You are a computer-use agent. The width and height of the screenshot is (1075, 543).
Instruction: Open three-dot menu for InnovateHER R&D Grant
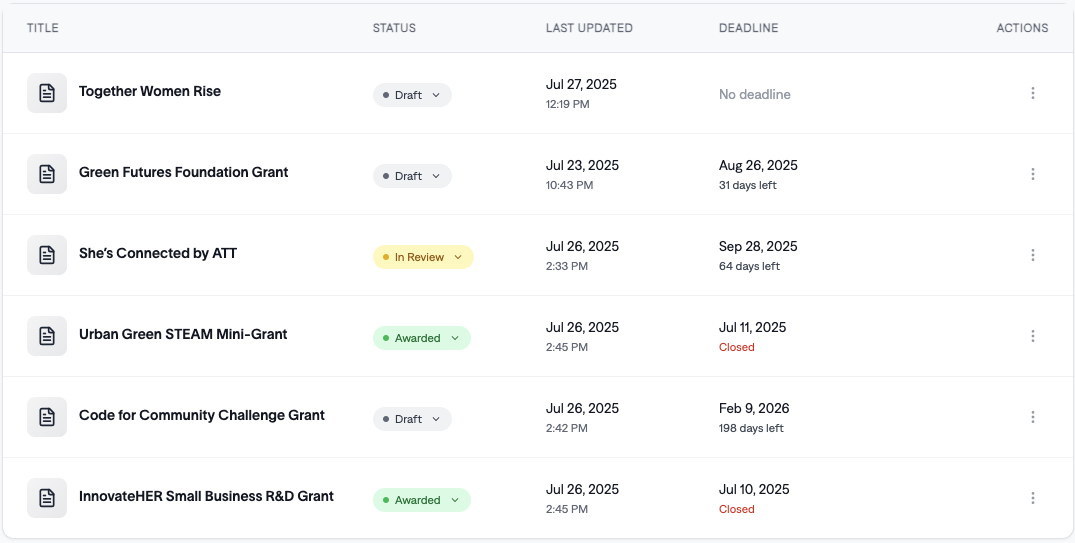(x=1032, y=498)
